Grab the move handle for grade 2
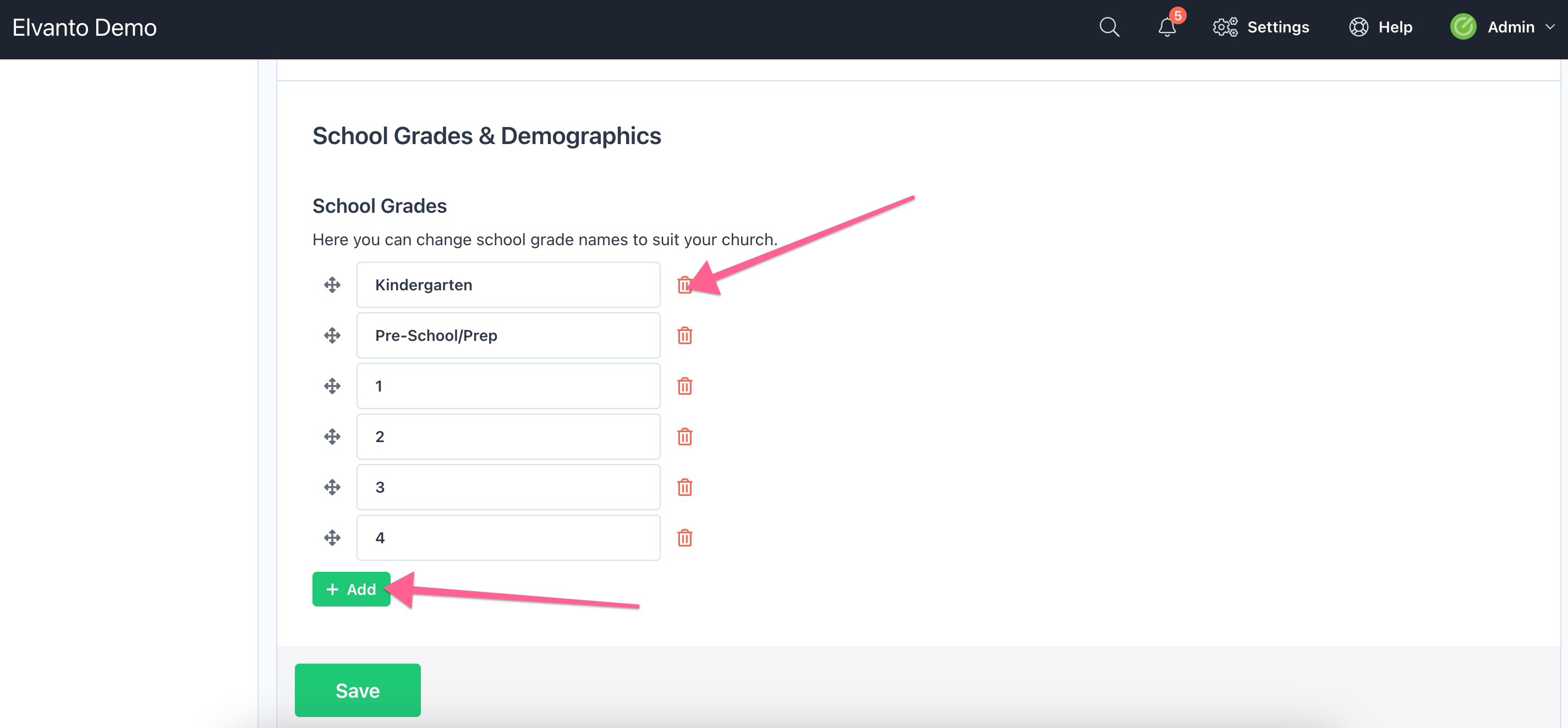This screenshot has width=1568, height=728. pos(332,436)
